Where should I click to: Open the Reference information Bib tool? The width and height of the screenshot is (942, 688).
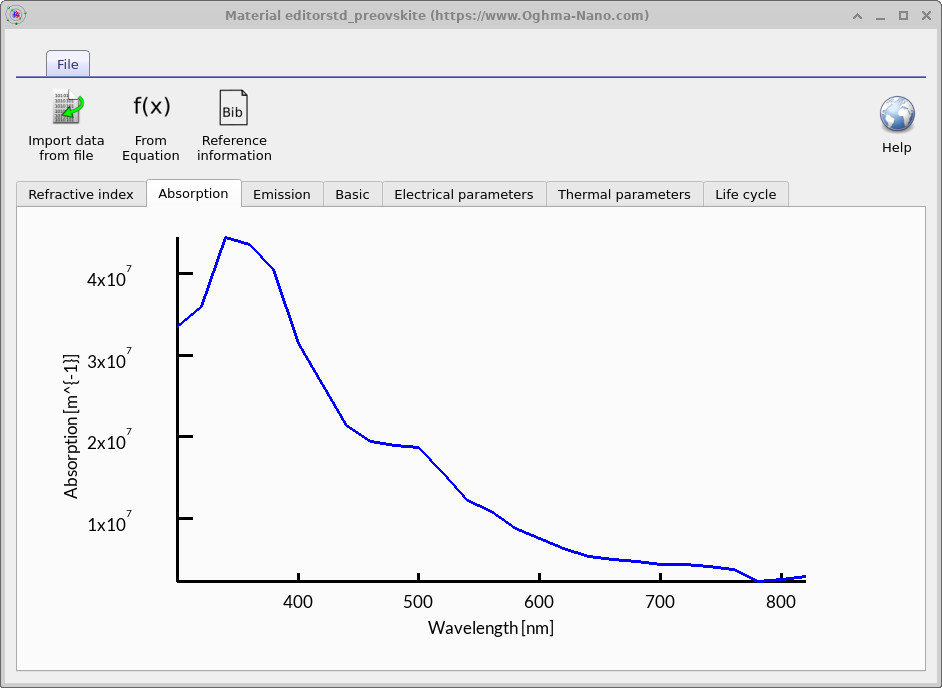[x=233, y=106]
